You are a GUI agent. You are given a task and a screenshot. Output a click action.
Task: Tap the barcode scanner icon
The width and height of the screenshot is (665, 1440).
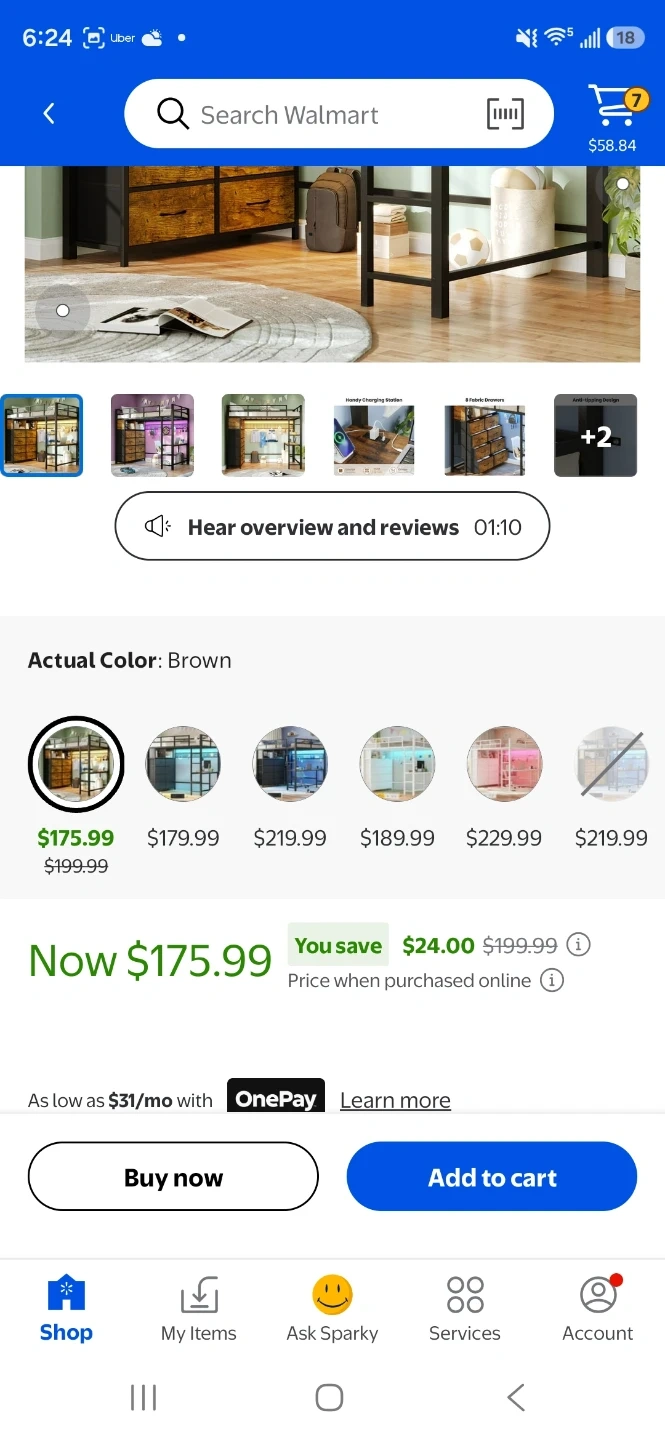coord(505,114)
